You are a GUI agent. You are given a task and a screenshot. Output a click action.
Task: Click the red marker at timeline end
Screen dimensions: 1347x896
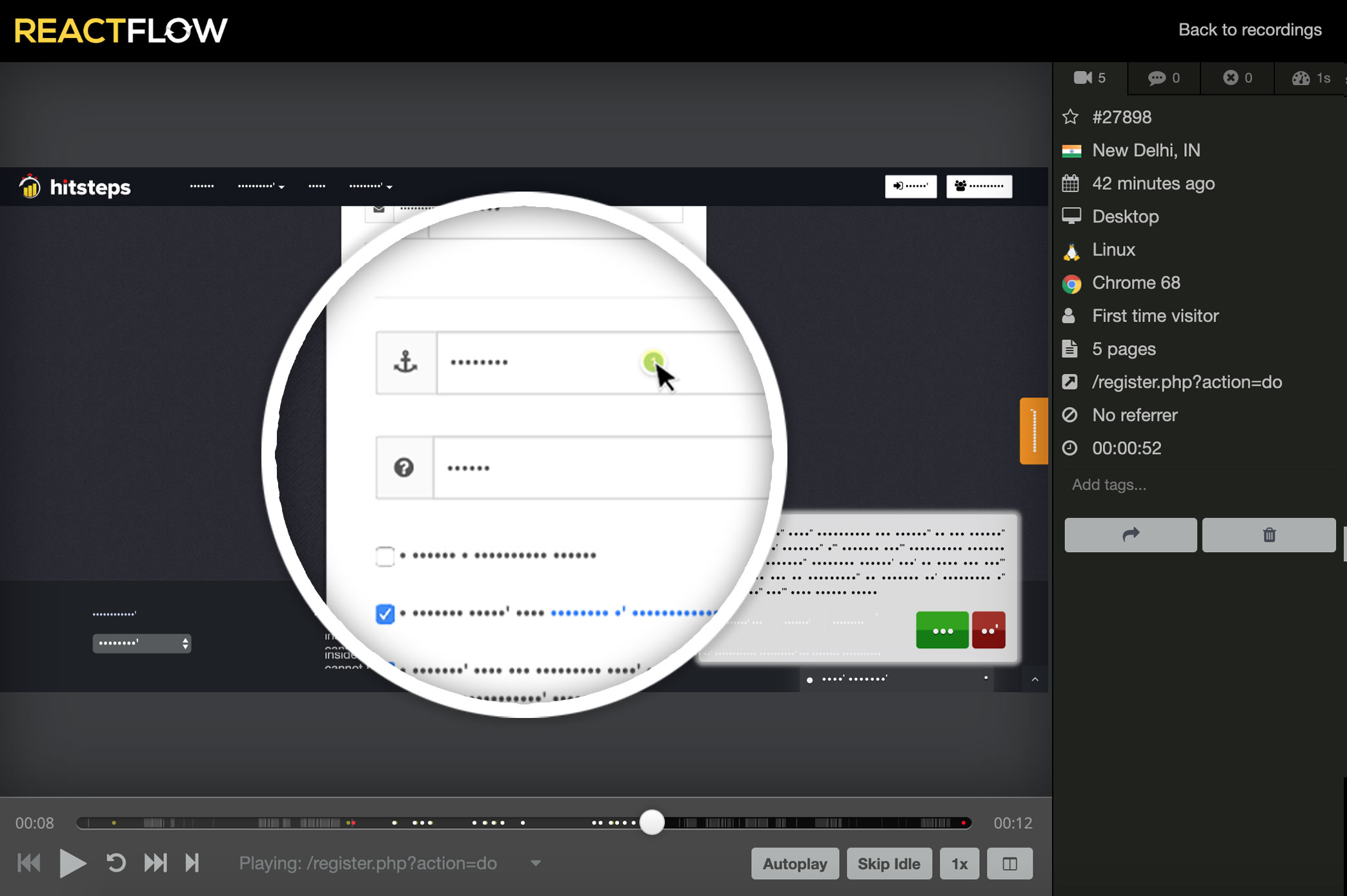964,823
